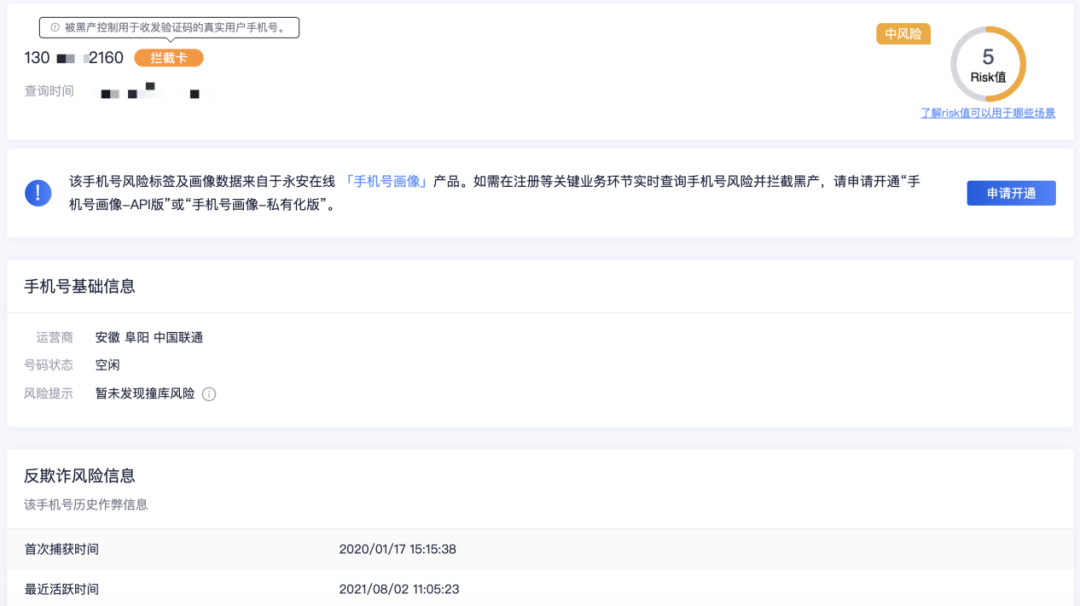Click the 申请开通 button
1080x606 pixels.
pos(1011,193)
